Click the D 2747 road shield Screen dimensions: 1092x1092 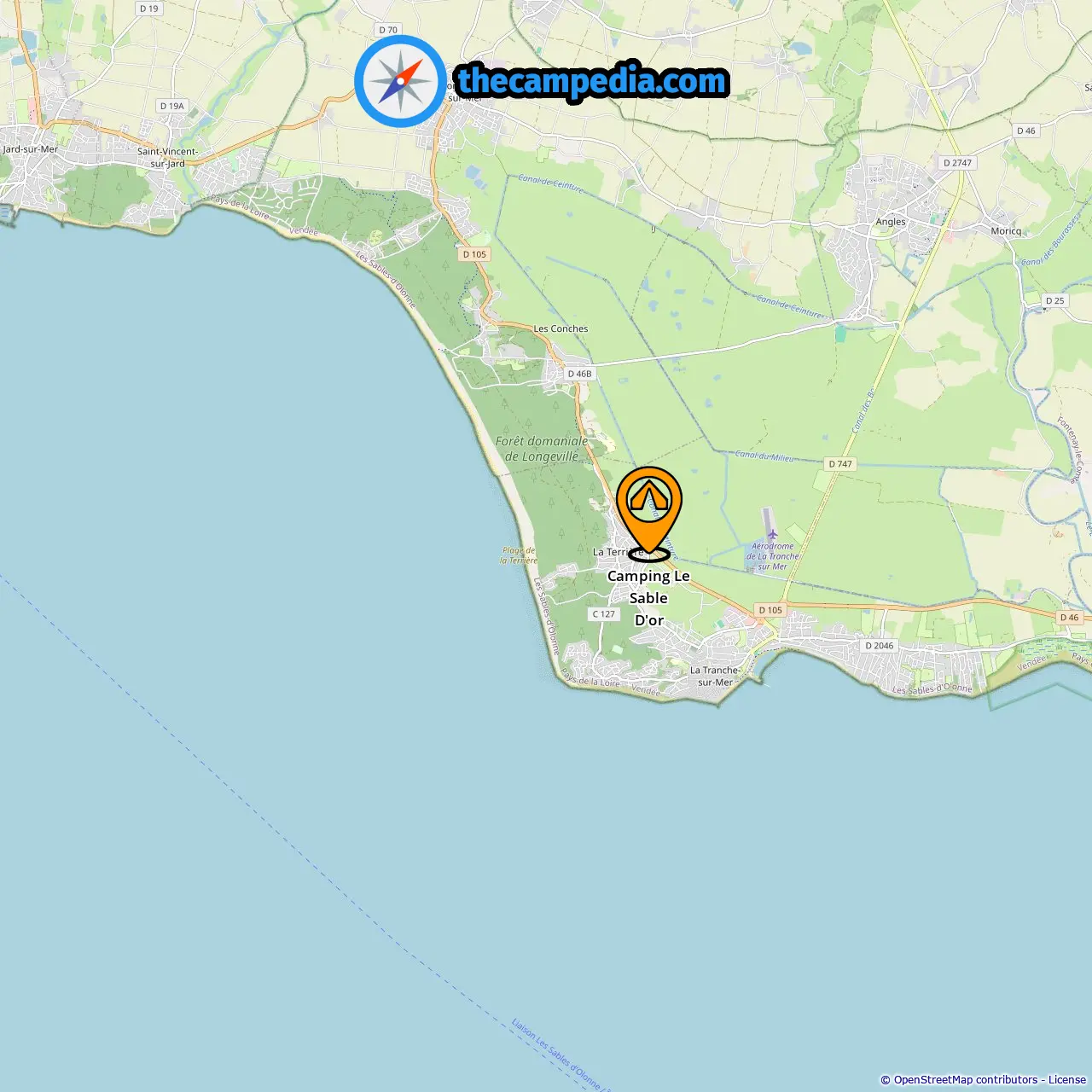957,163
